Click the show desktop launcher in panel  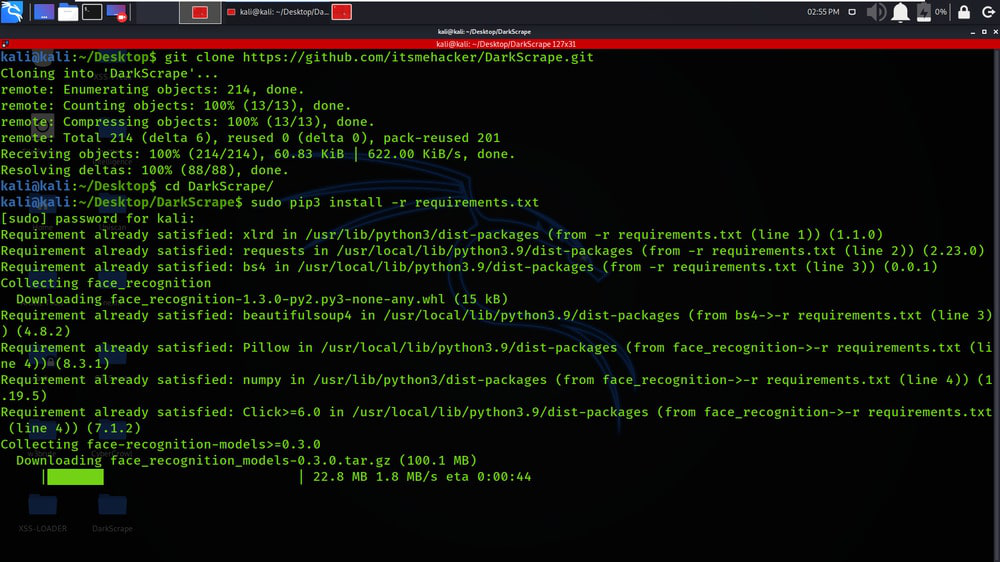pyautogui.click(x=43, y=12)
